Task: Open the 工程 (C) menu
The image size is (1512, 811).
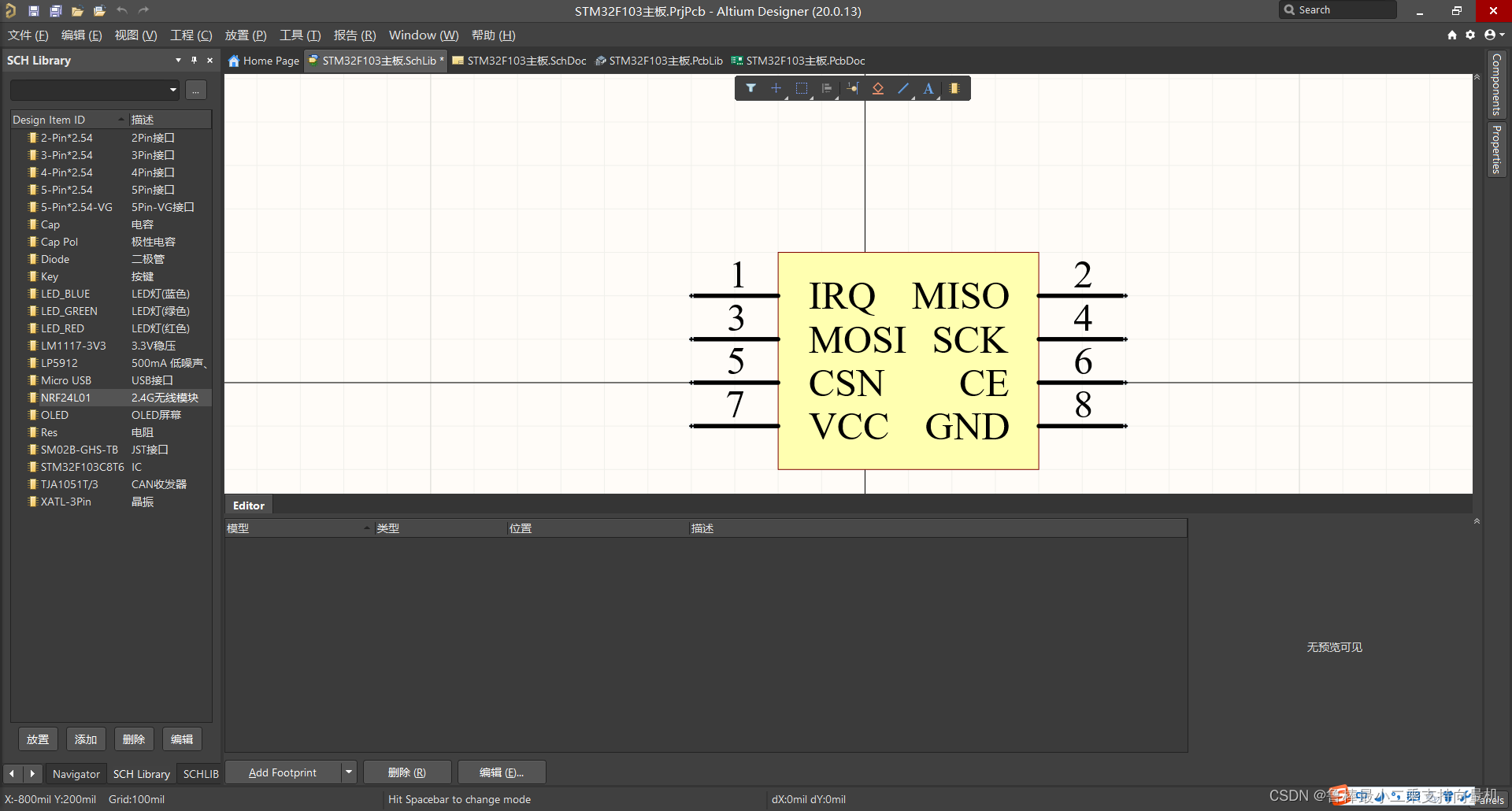Action: (191, 35)
